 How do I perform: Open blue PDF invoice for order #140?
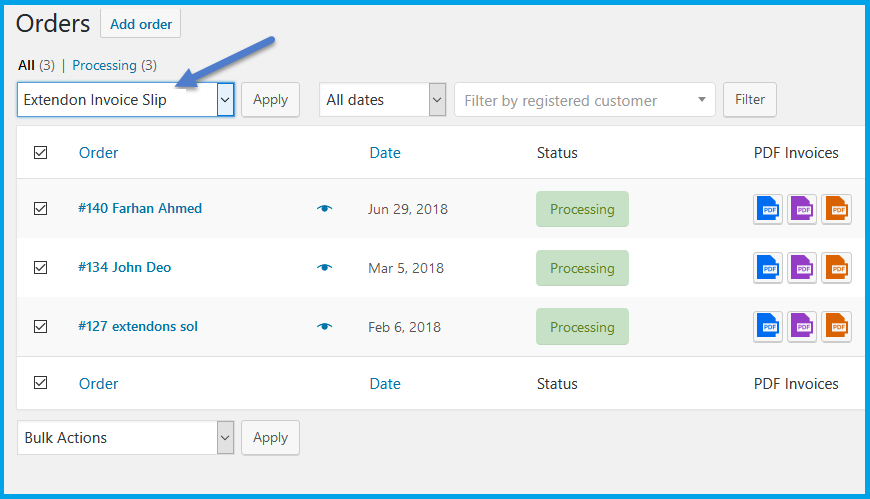(x=768, y=209)
